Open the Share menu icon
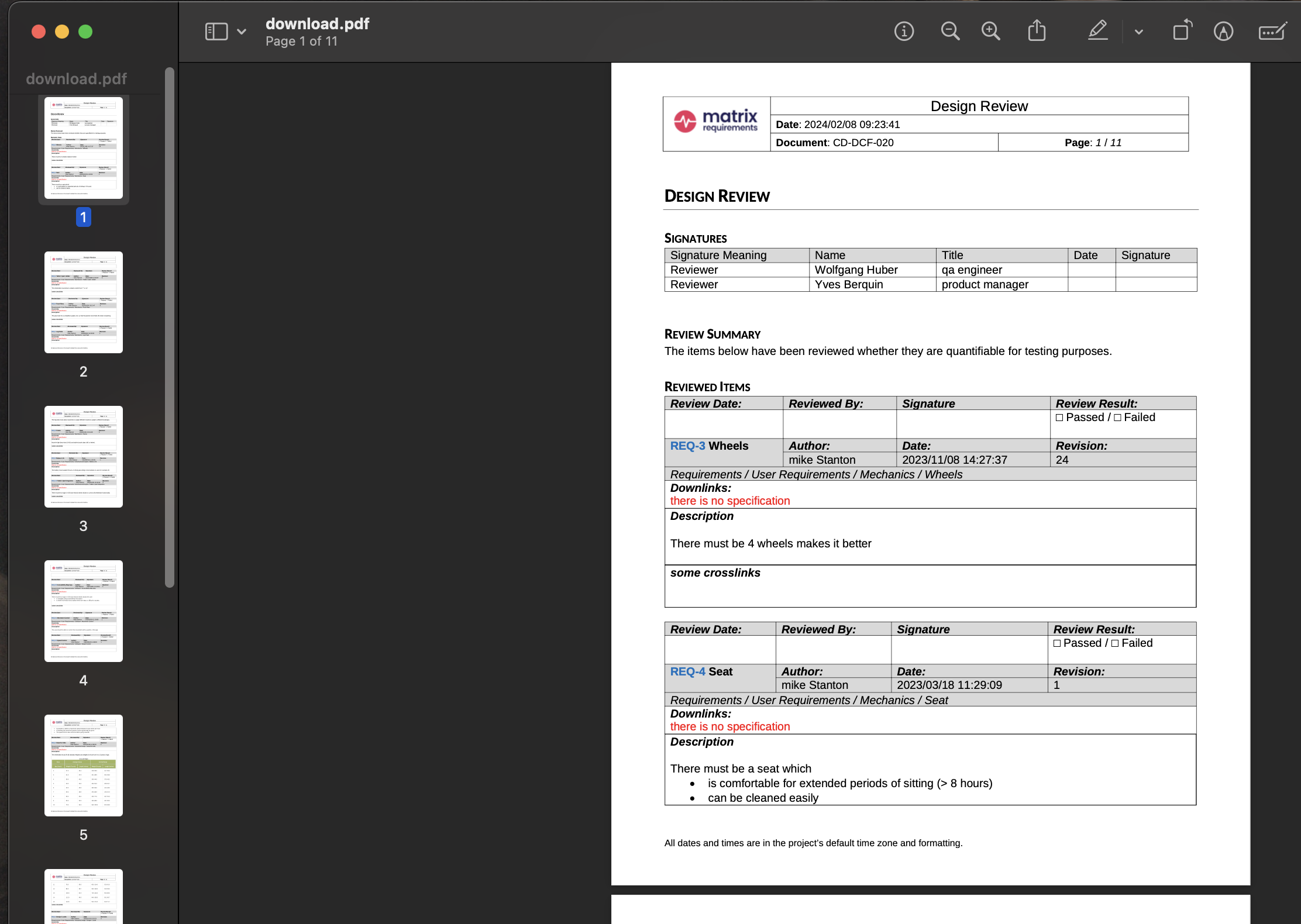Screen dimensions: 1301x924 coord(1037,30)
